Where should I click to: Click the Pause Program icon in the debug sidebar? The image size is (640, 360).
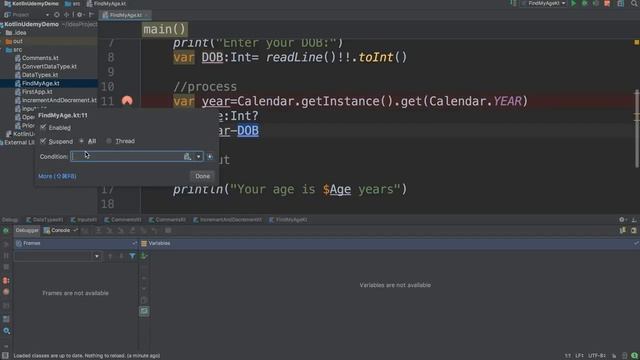[x=6, y=256]
